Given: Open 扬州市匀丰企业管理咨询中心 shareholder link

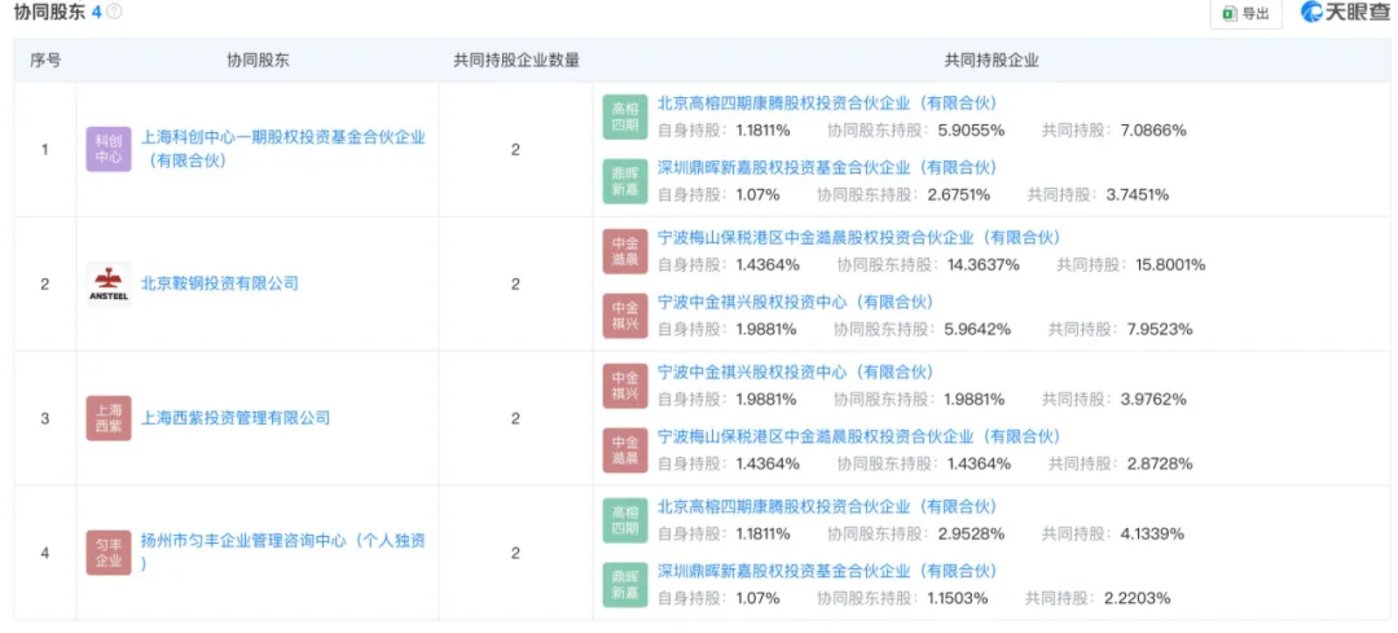Looking at the screenshot, I should tap(283, 541).
